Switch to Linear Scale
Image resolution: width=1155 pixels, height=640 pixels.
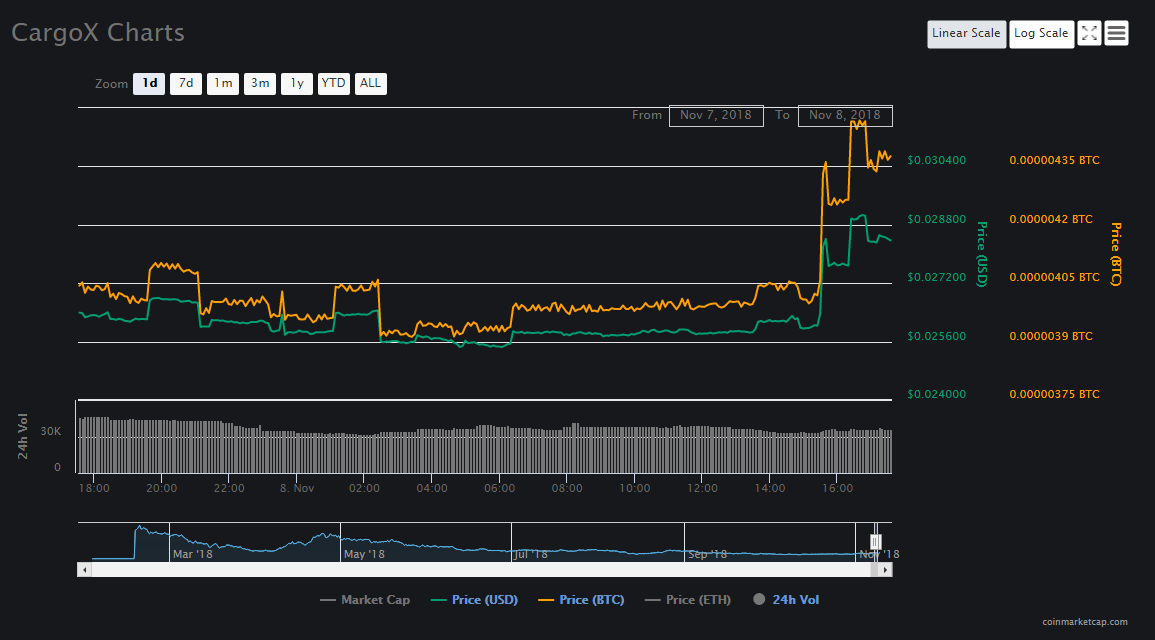[x=966, y=34]
